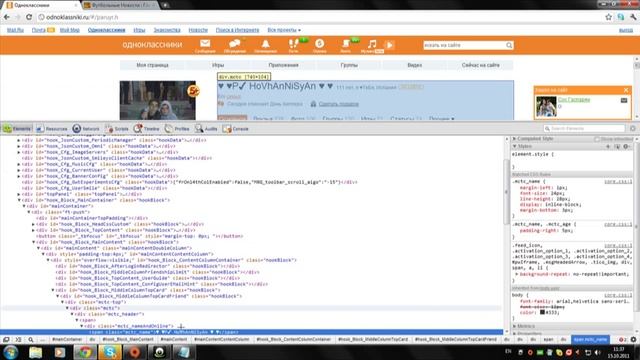Screen dimensions: 640x360
Task: Switch to the Console panel
Action: coord(236,129)
